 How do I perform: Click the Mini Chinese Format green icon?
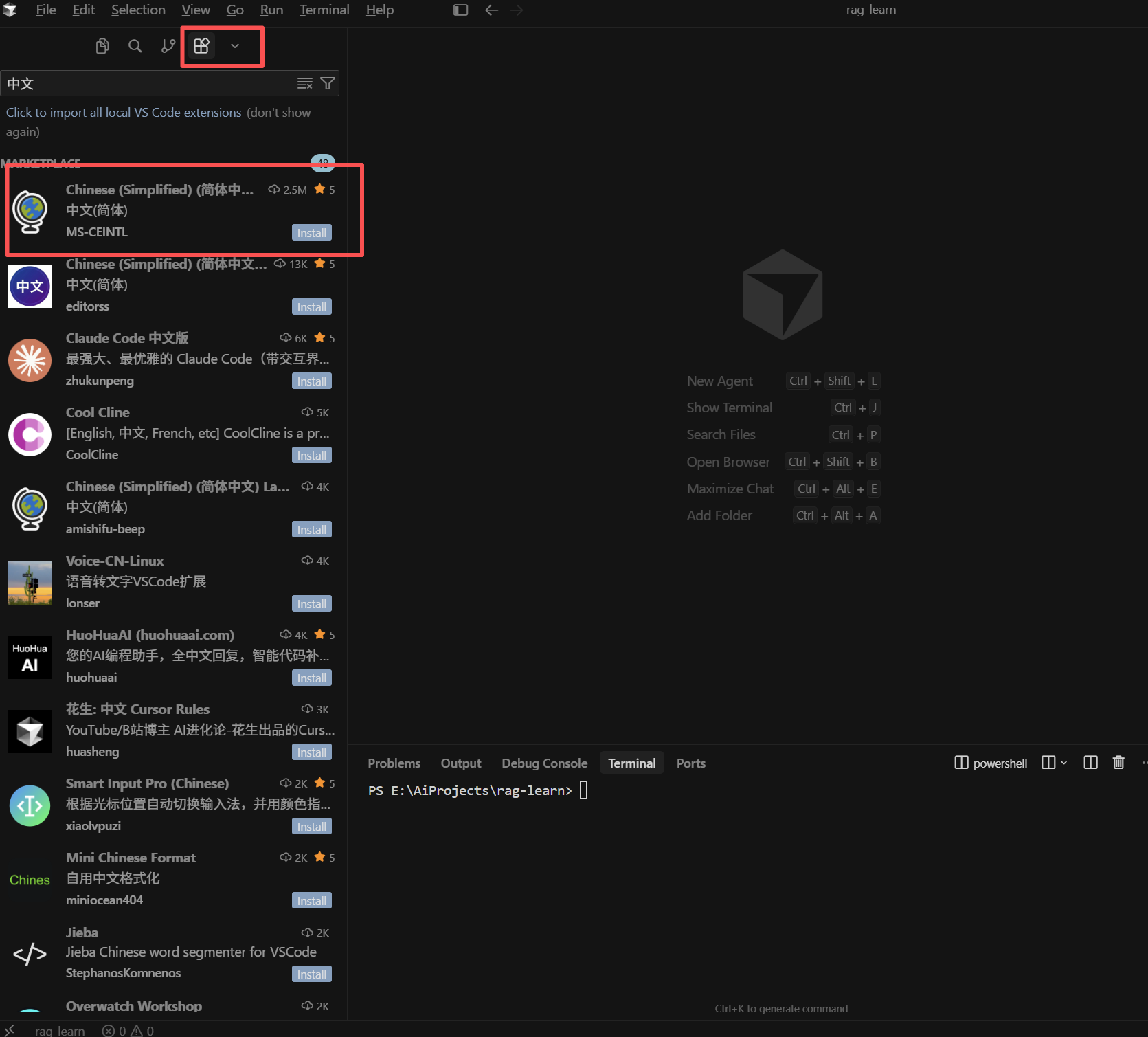coord(30,880)
